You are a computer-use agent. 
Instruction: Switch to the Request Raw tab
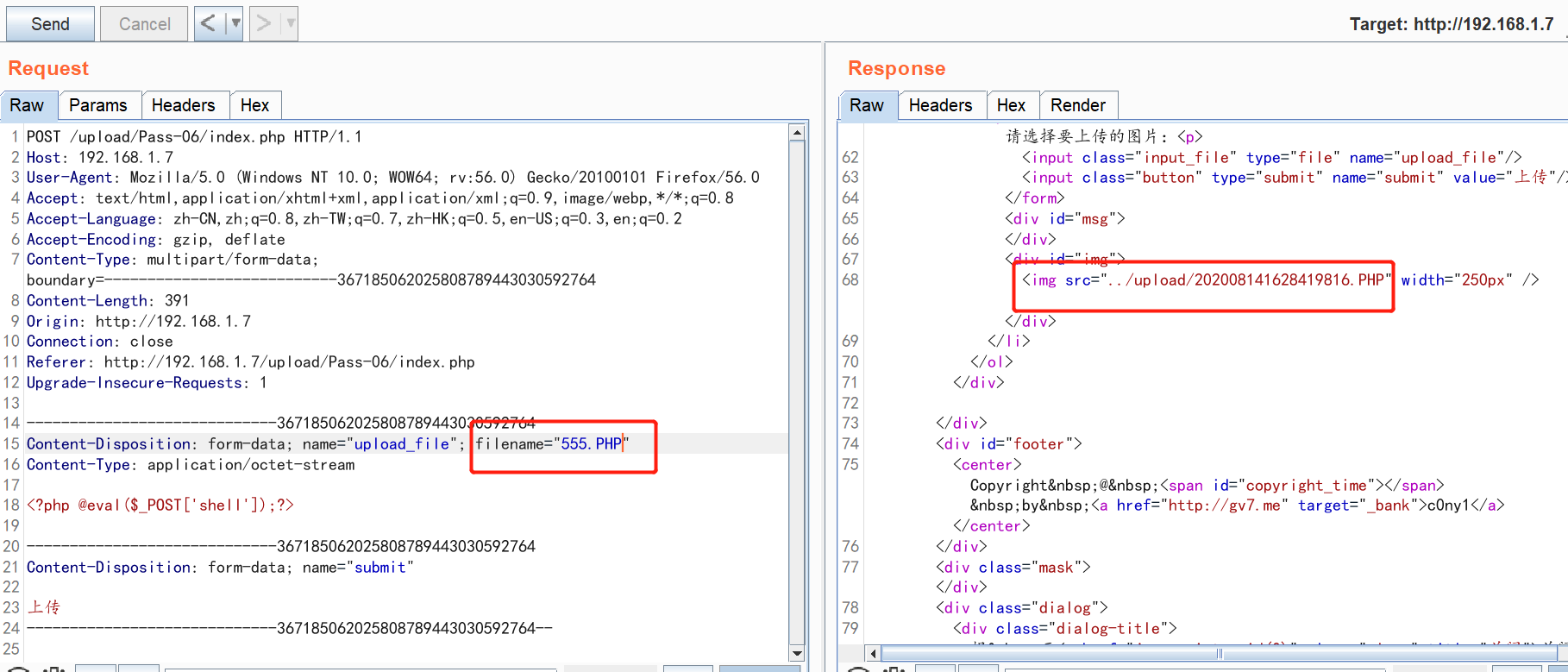(x=27, y=105)
